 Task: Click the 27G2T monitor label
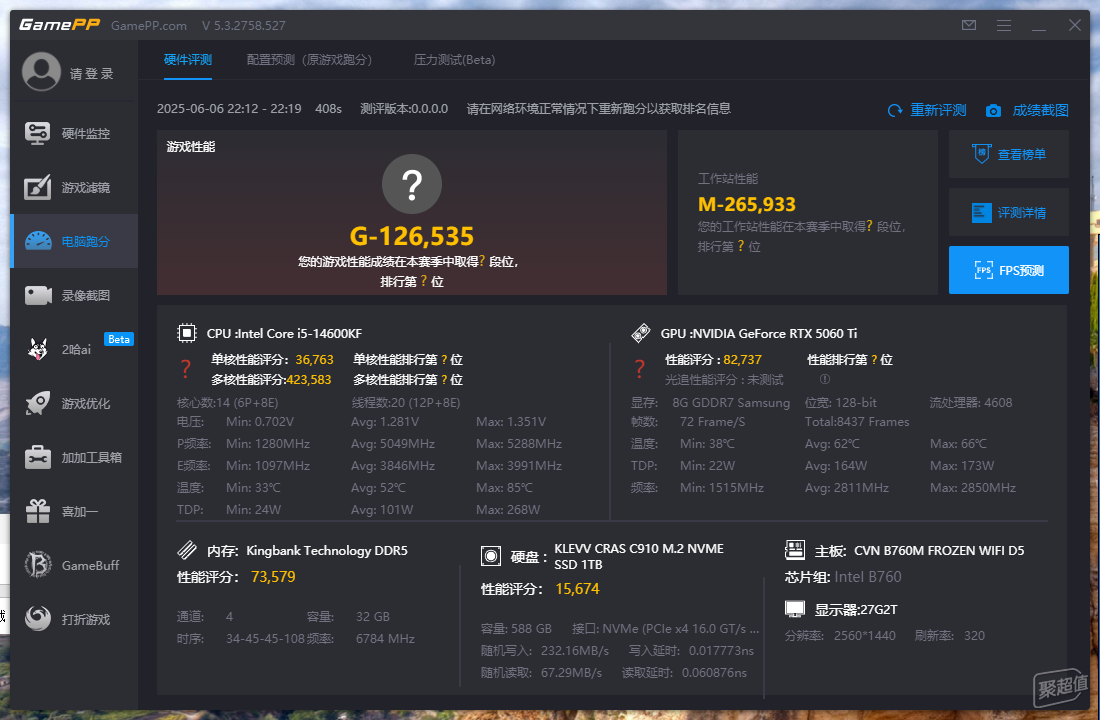(877, 609)
